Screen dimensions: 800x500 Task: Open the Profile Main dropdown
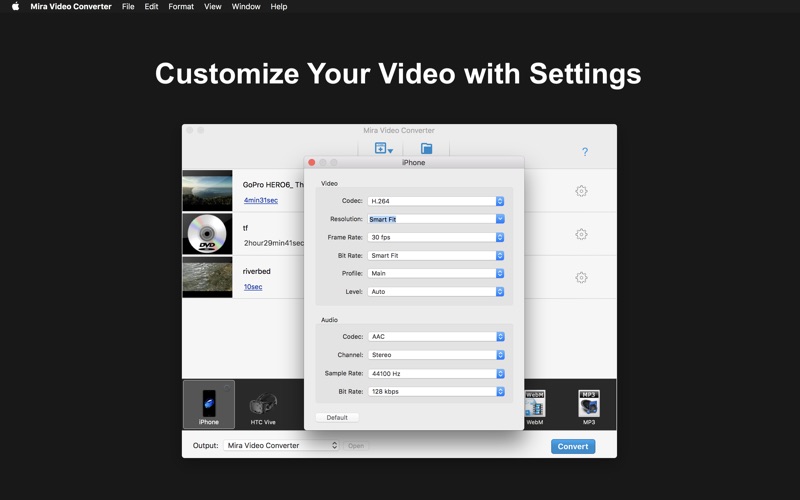436,273
